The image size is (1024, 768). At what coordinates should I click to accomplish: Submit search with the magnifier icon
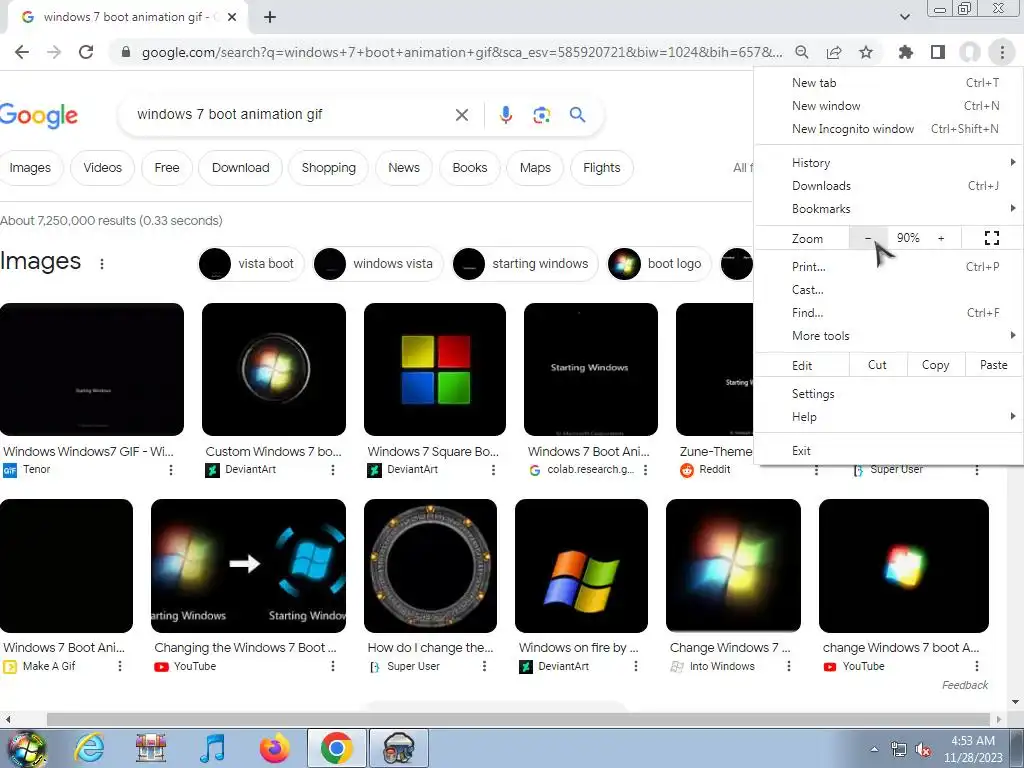[x=577, y=115]
